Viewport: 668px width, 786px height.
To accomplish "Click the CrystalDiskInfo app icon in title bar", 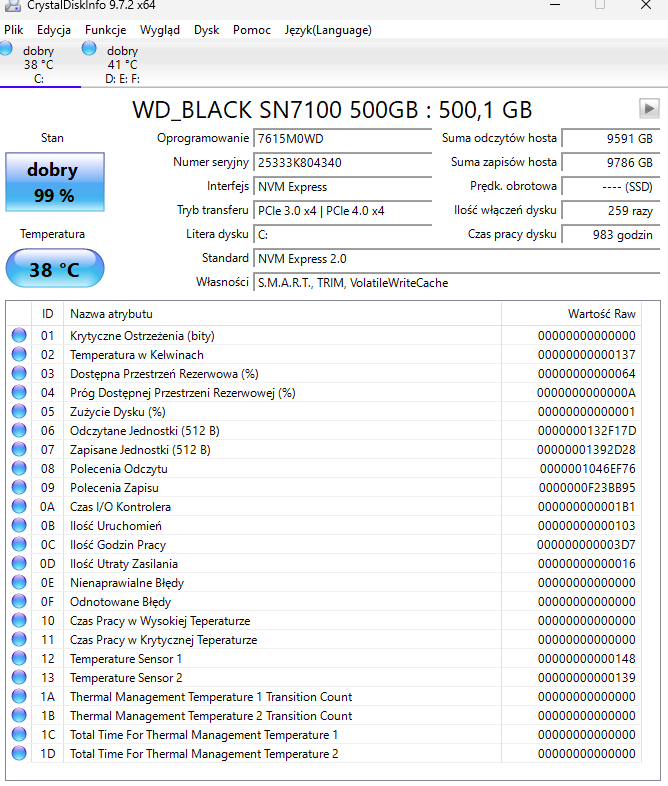I will (x=12, y=7).
